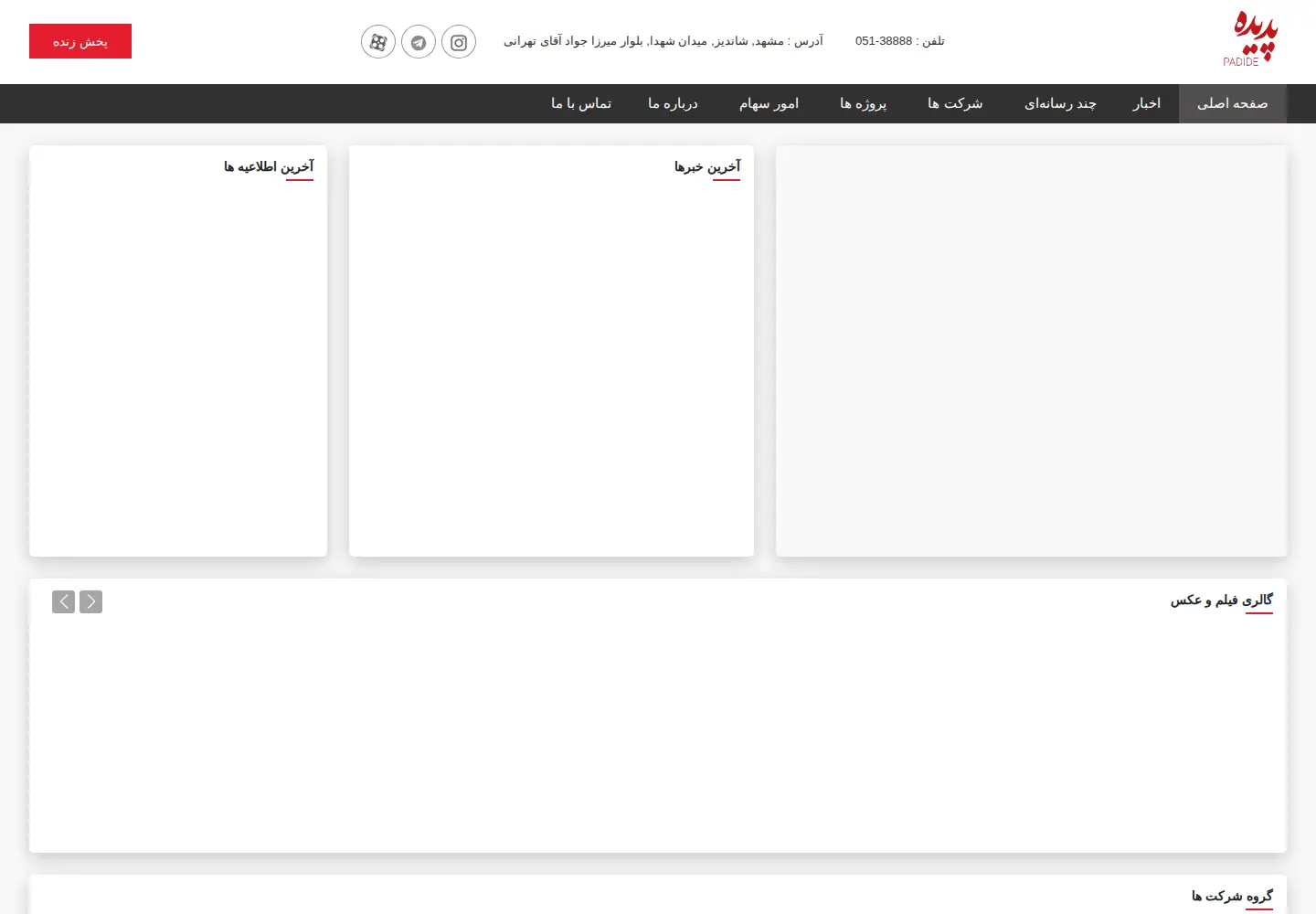Click the آخرین خبرها heading

coord(707,166)
